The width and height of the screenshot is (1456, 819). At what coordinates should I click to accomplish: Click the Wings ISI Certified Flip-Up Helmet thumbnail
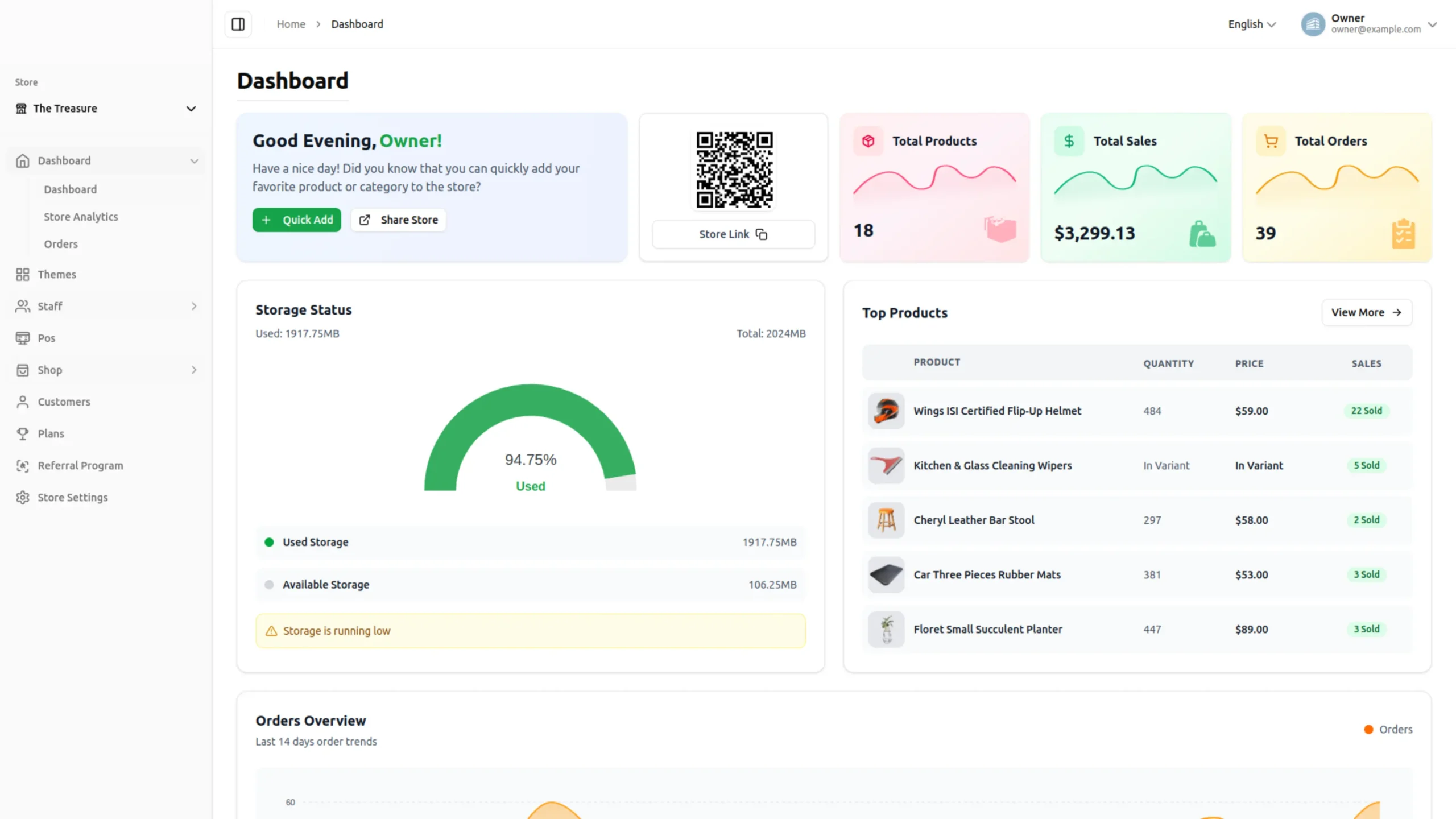pos(885,411)
